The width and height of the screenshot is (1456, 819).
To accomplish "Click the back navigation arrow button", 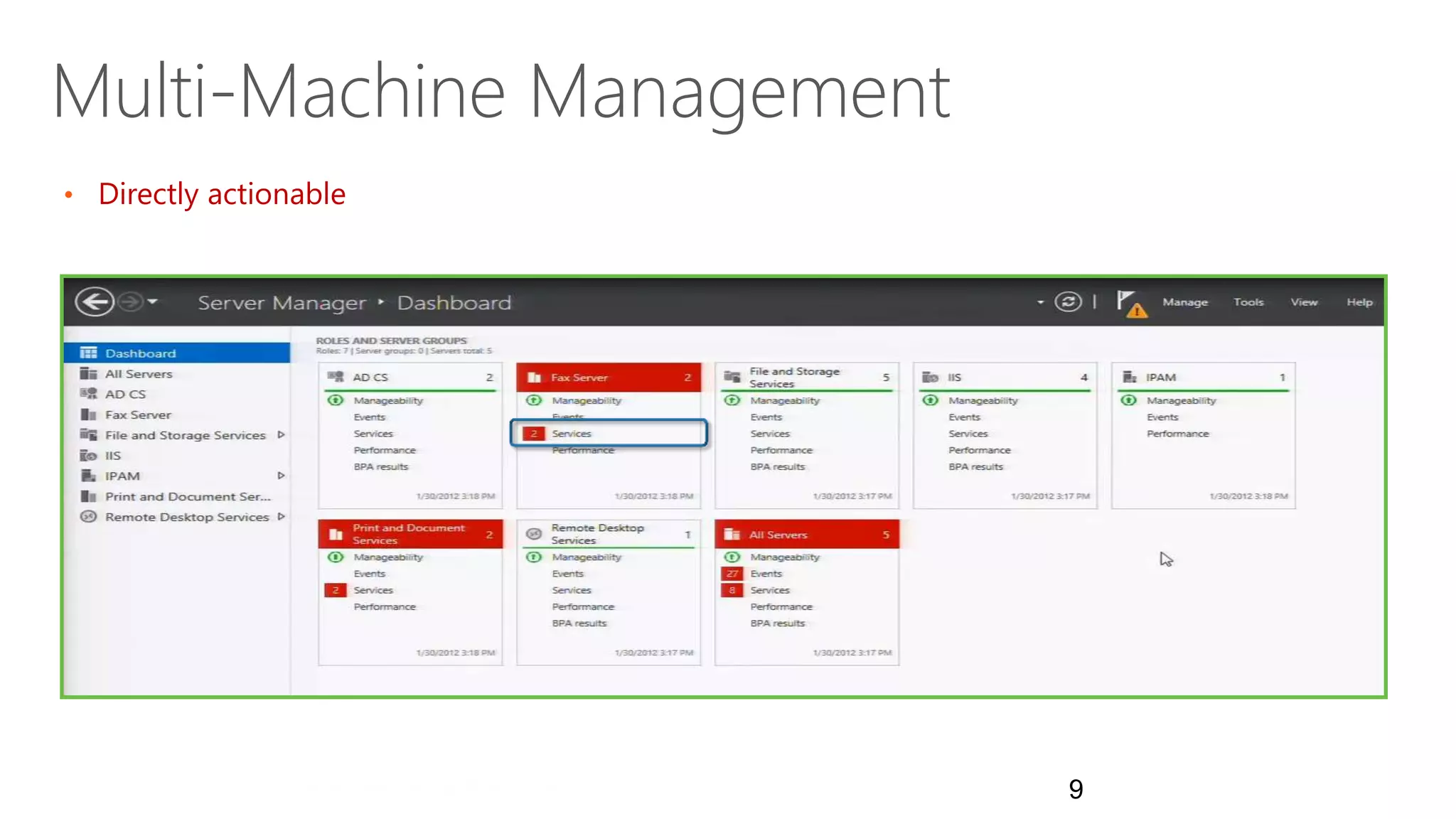I will point(95,302).
